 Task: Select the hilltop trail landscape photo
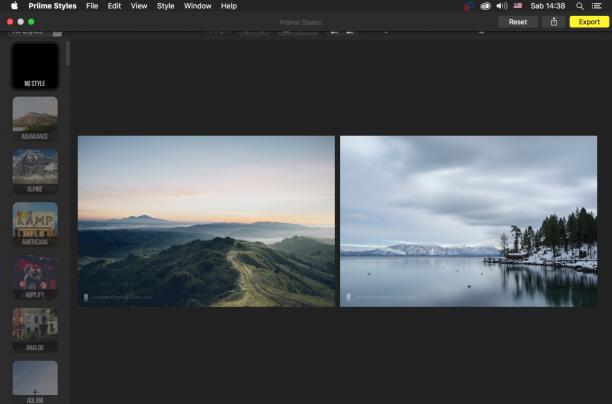tap(206, 221)
